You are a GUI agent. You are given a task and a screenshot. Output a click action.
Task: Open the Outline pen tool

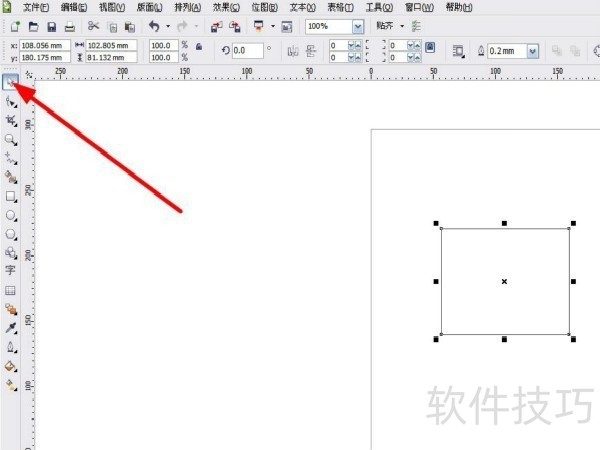point(11,347)
